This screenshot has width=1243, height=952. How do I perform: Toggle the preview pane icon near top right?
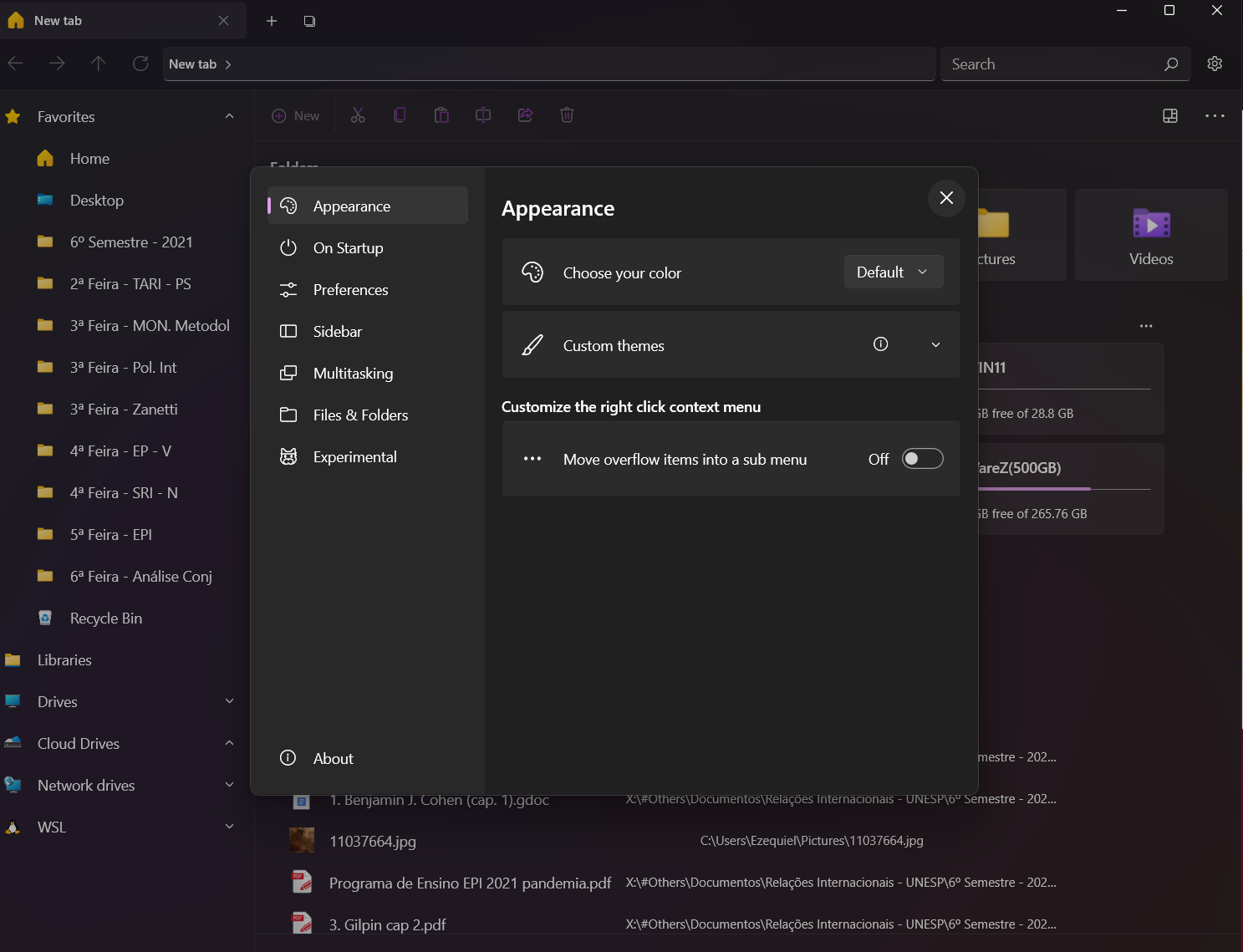click(1169, 115)
